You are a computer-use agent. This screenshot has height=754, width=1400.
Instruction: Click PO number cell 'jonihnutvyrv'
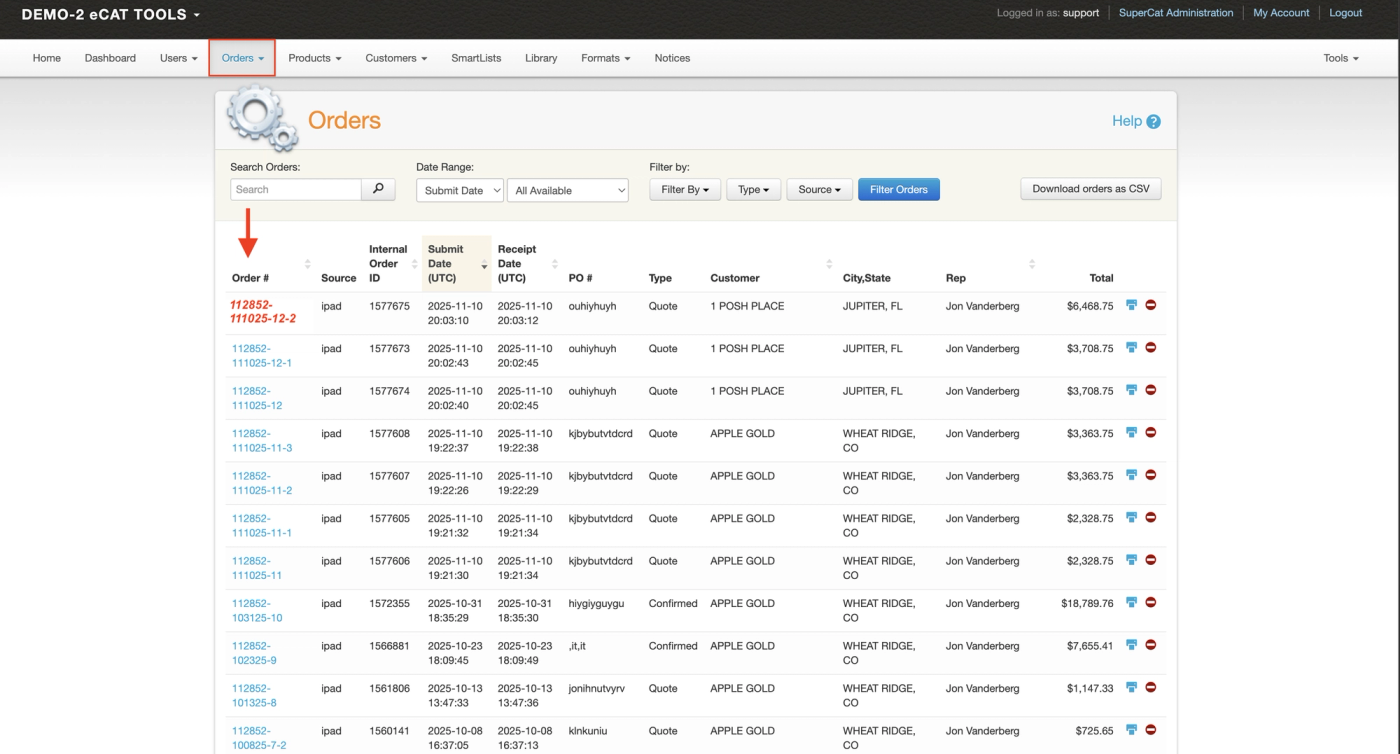click(596, 688)
